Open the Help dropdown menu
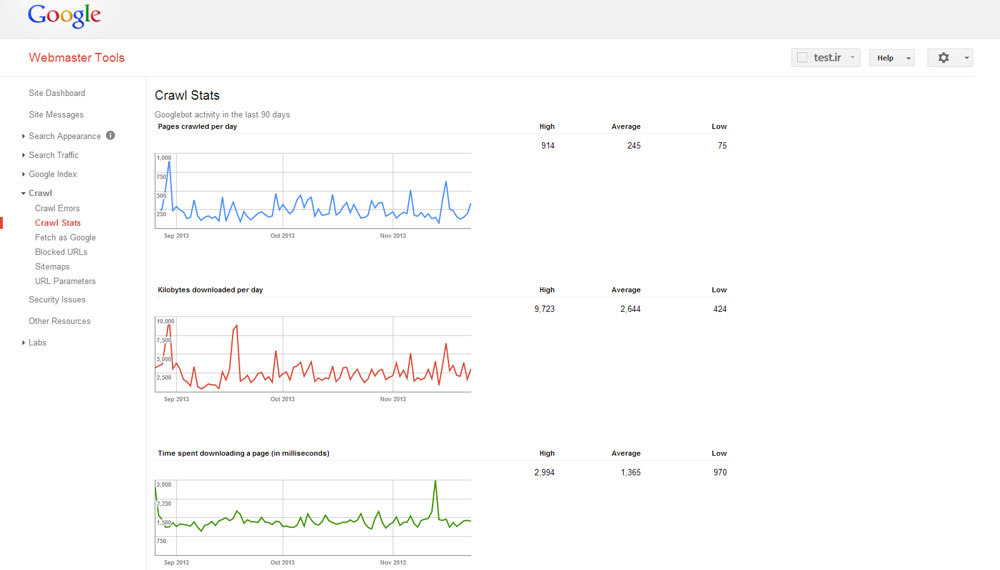This screenshot has height=570, width=1000. pos(892,57)
